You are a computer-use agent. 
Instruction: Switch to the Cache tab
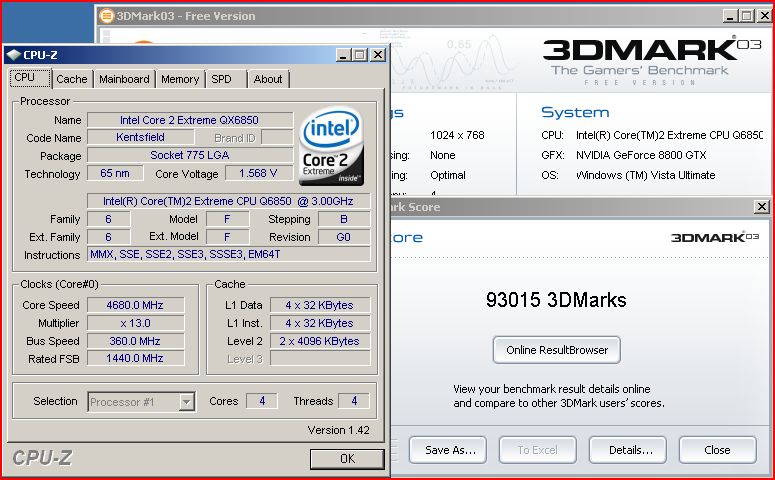72,79
